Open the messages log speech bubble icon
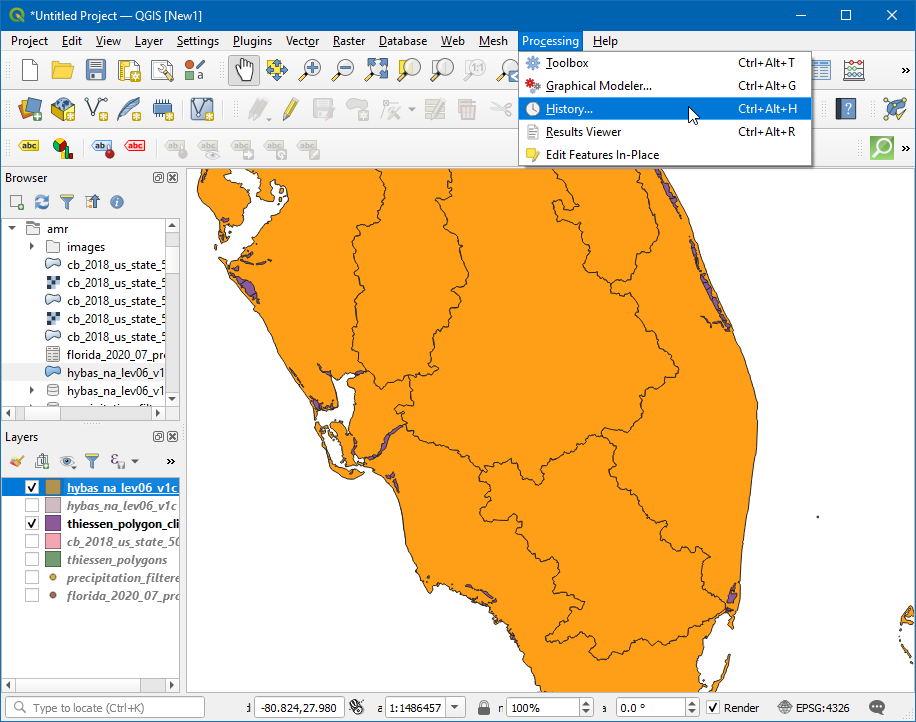Viewport: 916px width, 722px height. coord(877,708)
